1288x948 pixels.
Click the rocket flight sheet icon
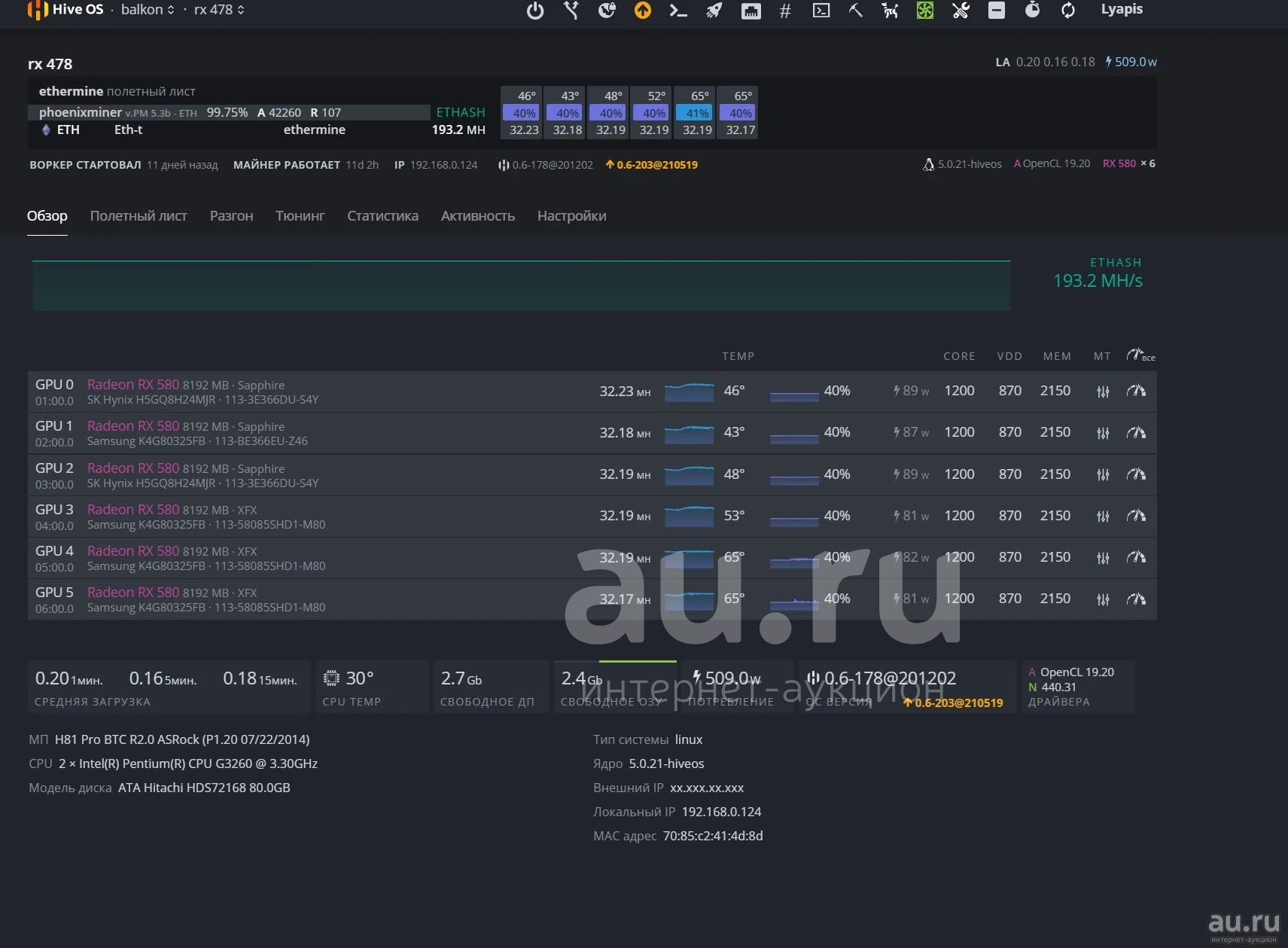714,11
